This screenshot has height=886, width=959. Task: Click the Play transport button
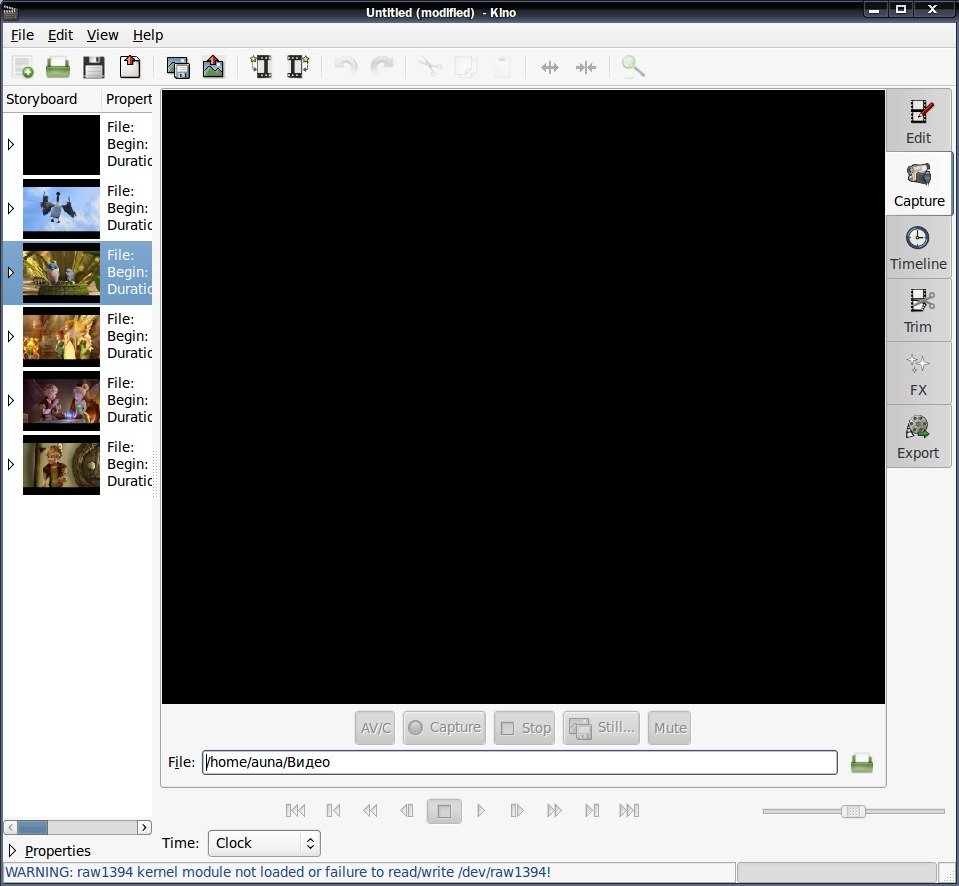[x=481, y=811]
